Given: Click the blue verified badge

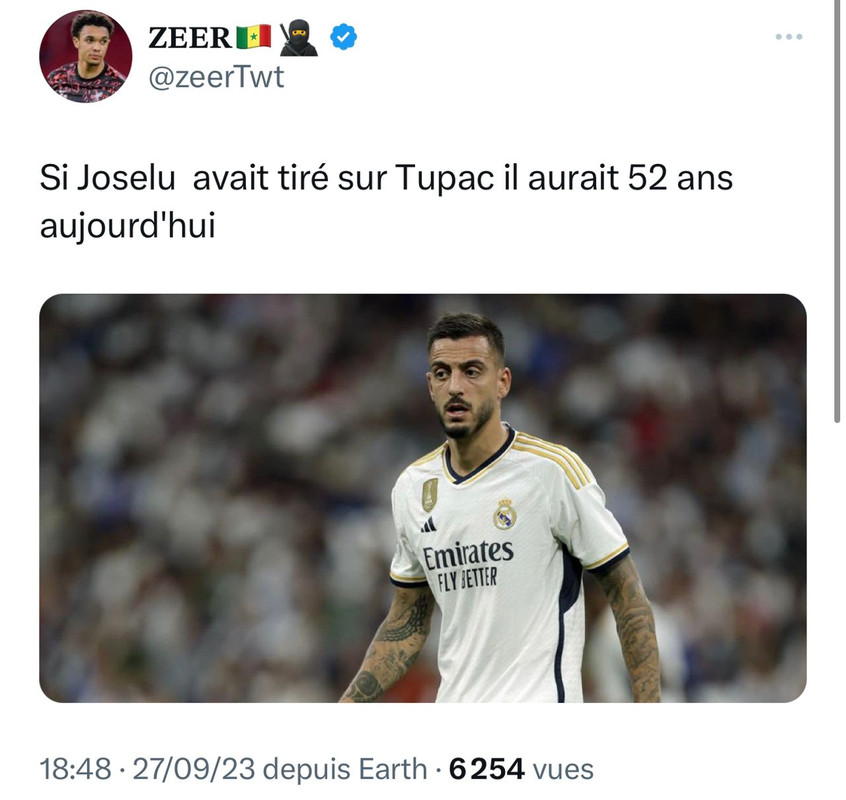Looking at the screenshot, I should tap(343, 37).
